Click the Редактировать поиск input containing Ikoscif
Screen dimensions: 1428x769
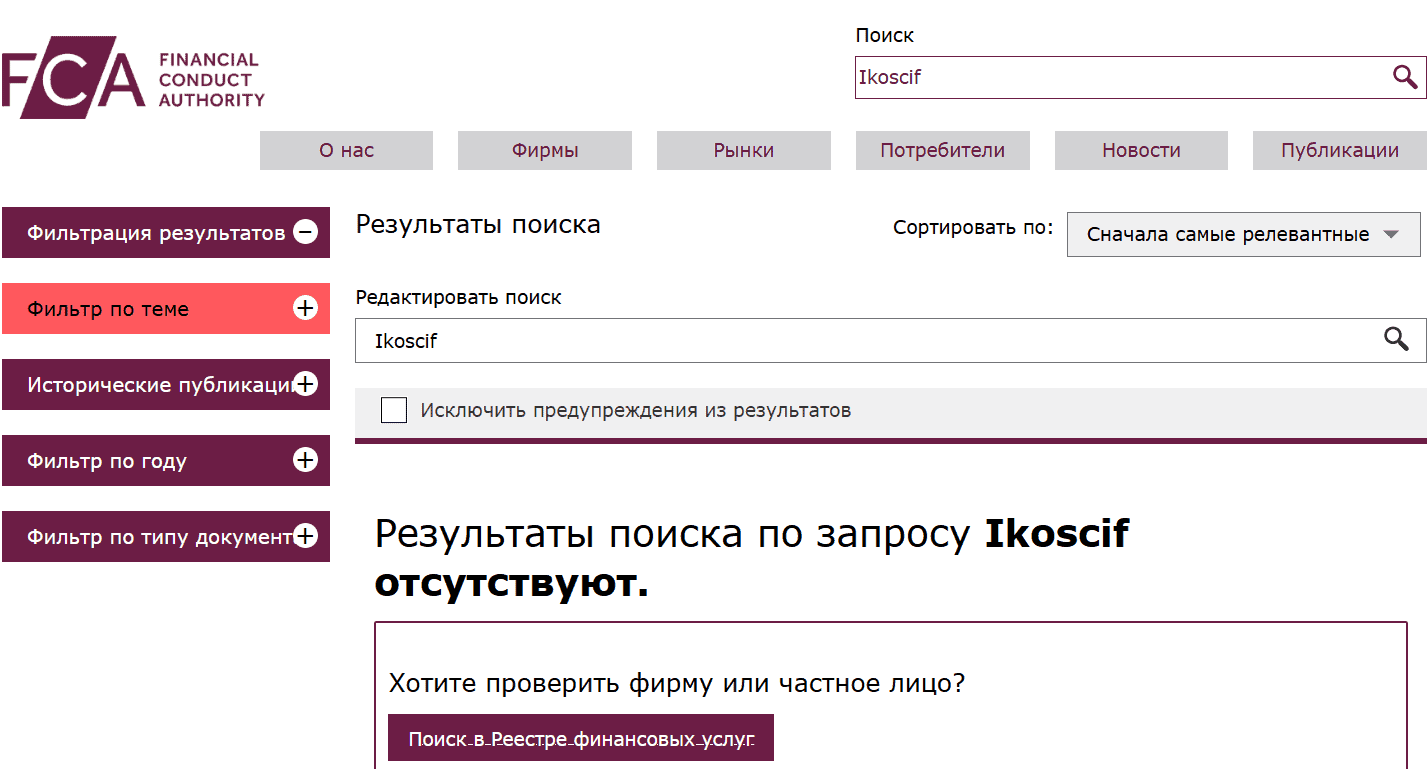coord(800,340)
